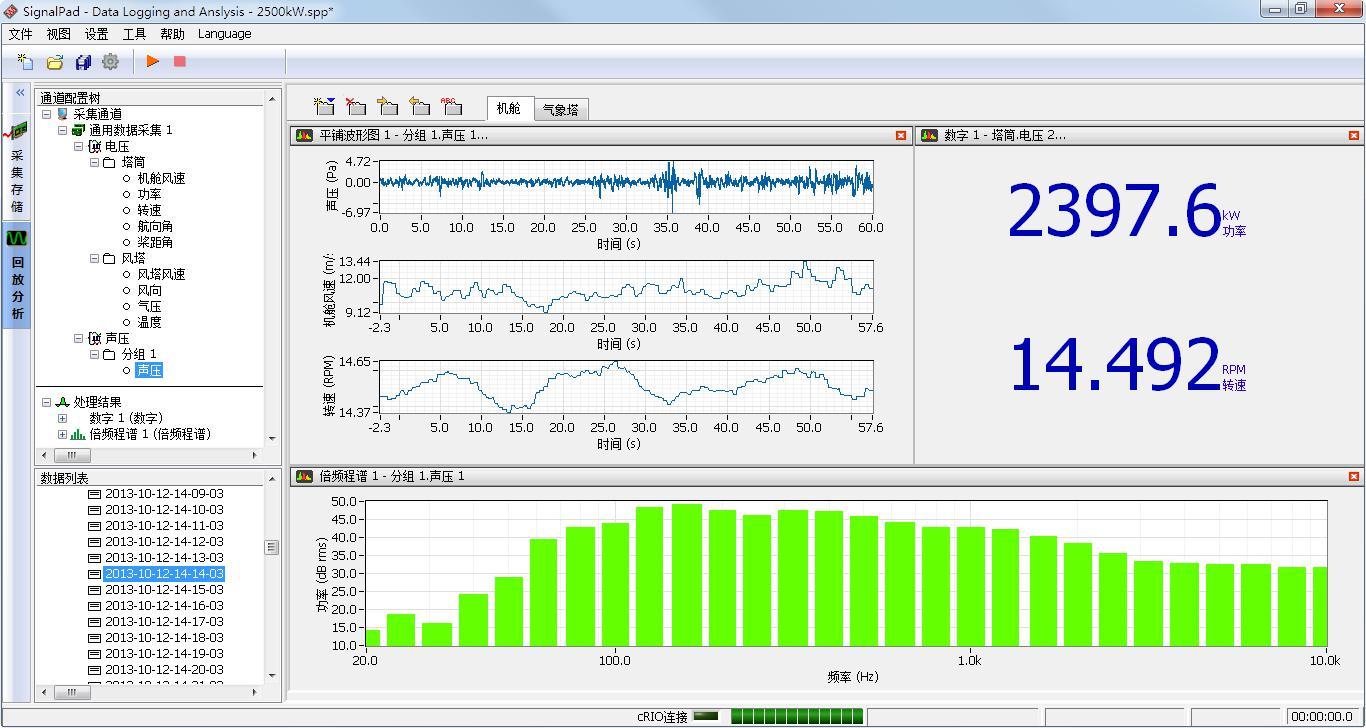The width and height of the screenshot is (1366, 728).
Task: Select 风向 channel in tree
Action: [149, 290]
